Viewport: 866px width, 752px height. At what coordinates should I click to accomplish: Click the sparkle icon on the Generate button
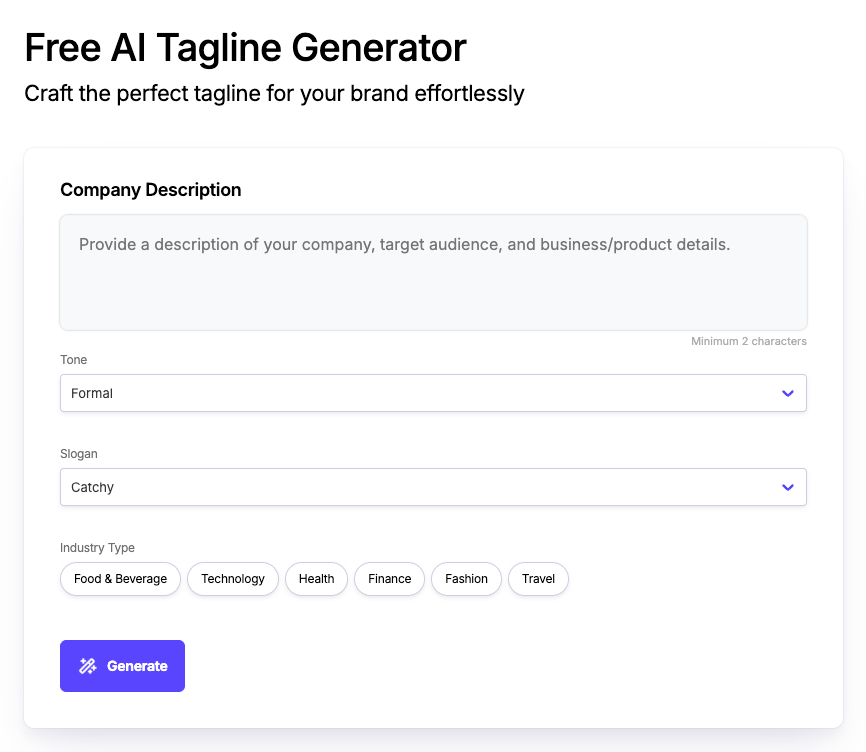(87, 666)
